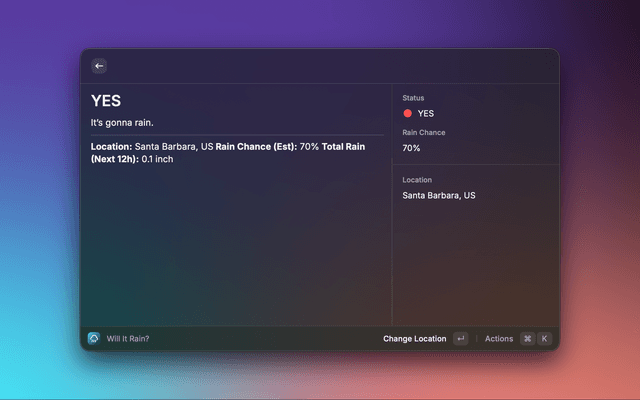Click the Will It Rain extension icon
The image size is (640, 400).
(94, 338)
